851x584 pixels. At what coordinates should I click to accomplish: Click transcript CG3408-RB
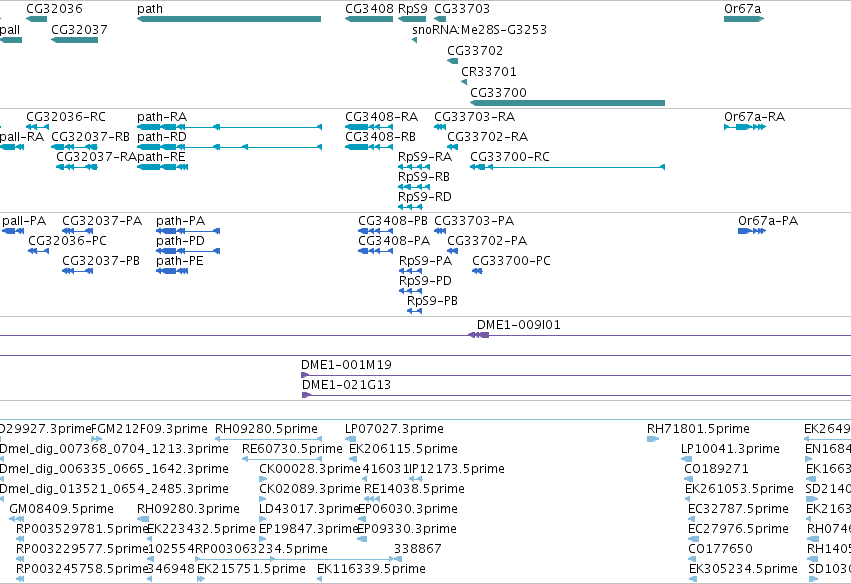pos(369,147)
